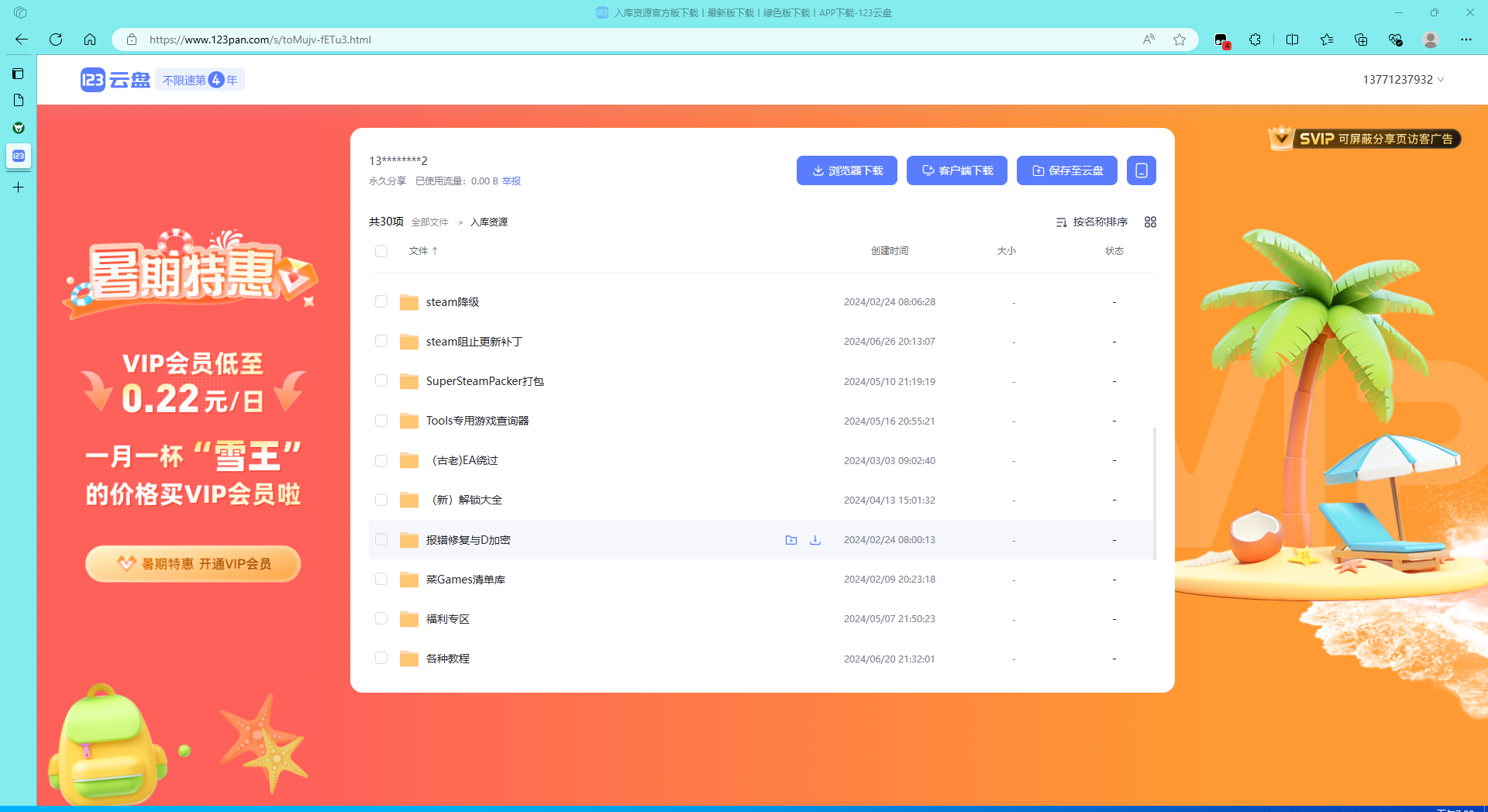Click the 浏览器下载 button

click(846, 170)
